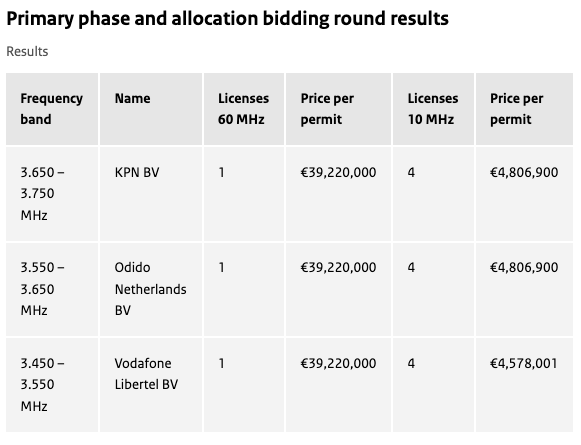Click the 3.550 – 3.650 MHz frequency cell
The width and height of the screenshot is (581, 445).
[52, 289]
